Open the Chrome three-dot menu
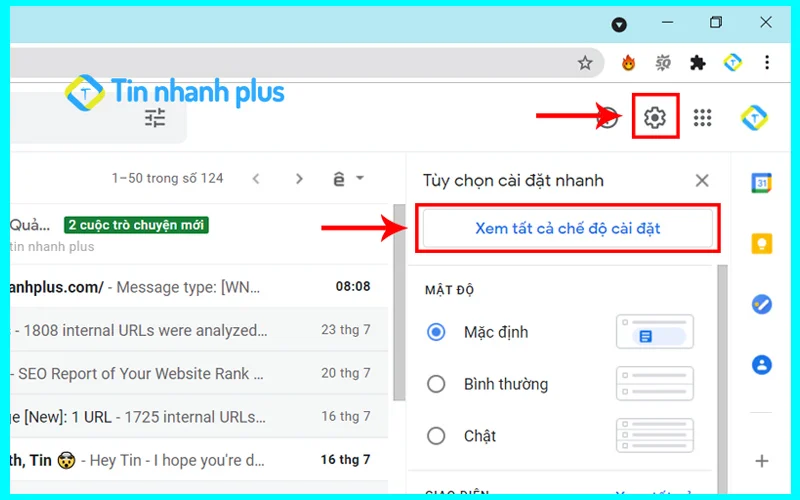 click(x=767, y=63)
